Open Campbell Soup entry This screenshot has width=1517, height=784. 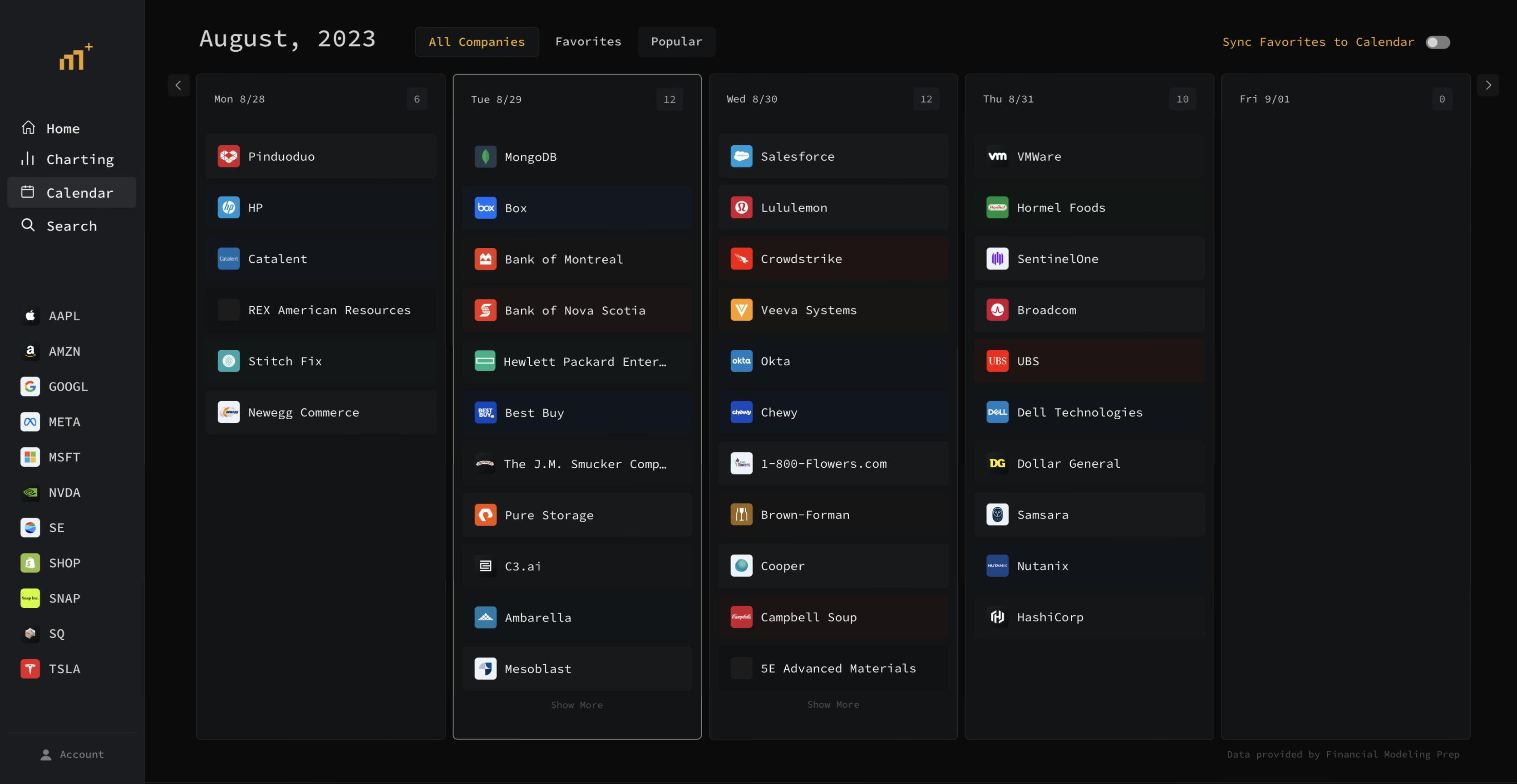833,617
